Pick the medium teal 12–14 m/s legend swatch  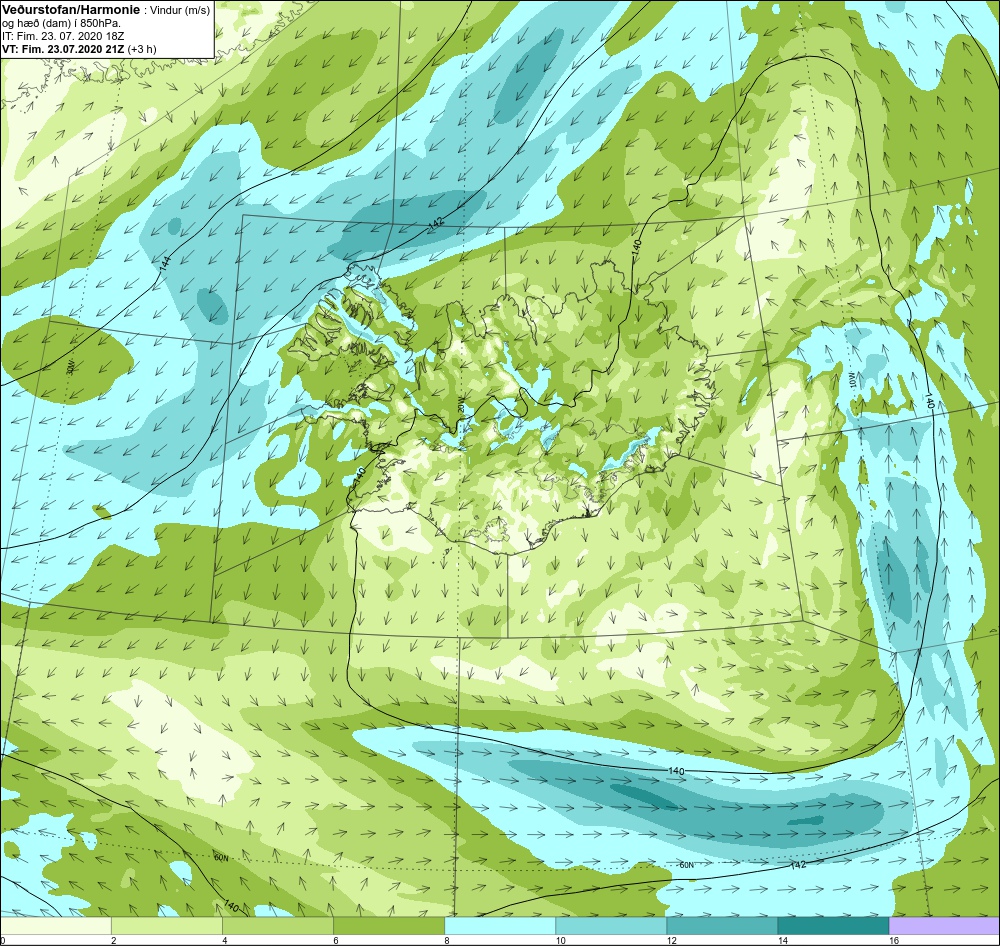point(722,926)
